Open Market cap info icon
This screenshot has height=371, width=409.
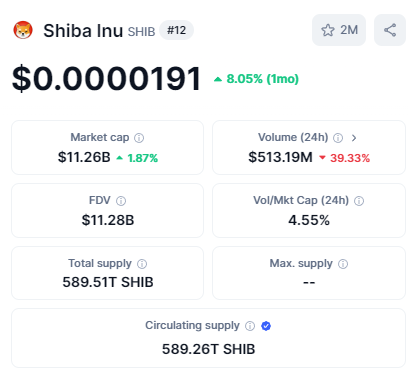pyautogui.click(x=139, y=138)
